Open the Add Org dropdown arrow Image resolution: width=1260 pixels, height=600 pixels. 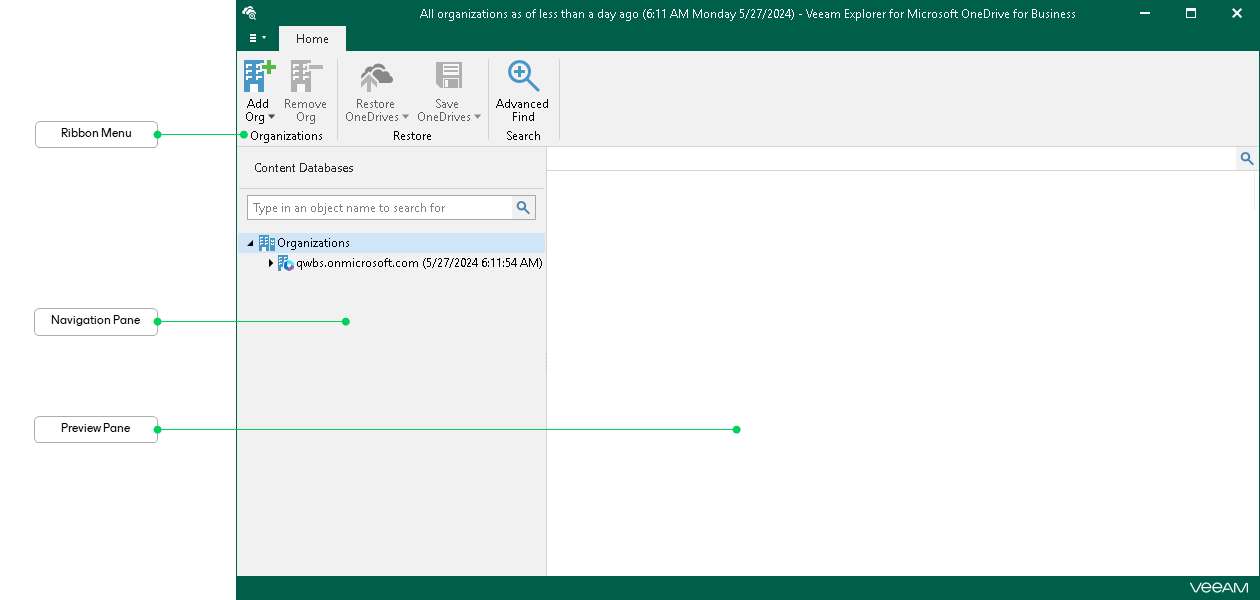[x=270, y=117]
